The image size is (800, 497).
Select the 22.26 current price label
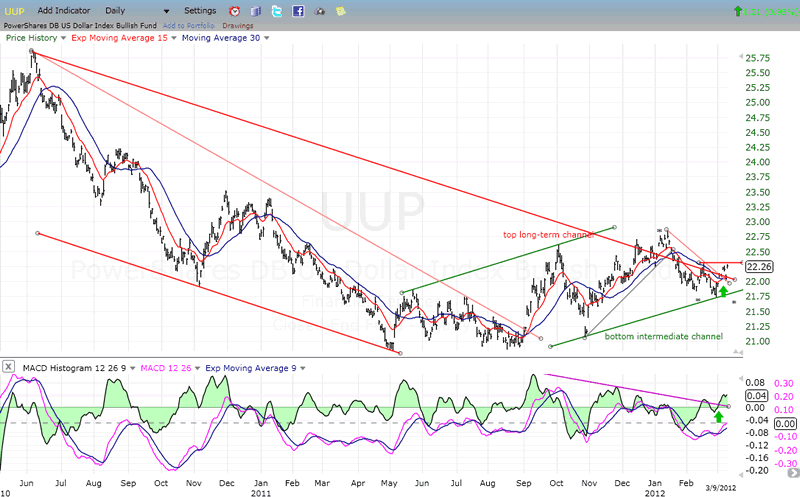click(x=760, y=266)
